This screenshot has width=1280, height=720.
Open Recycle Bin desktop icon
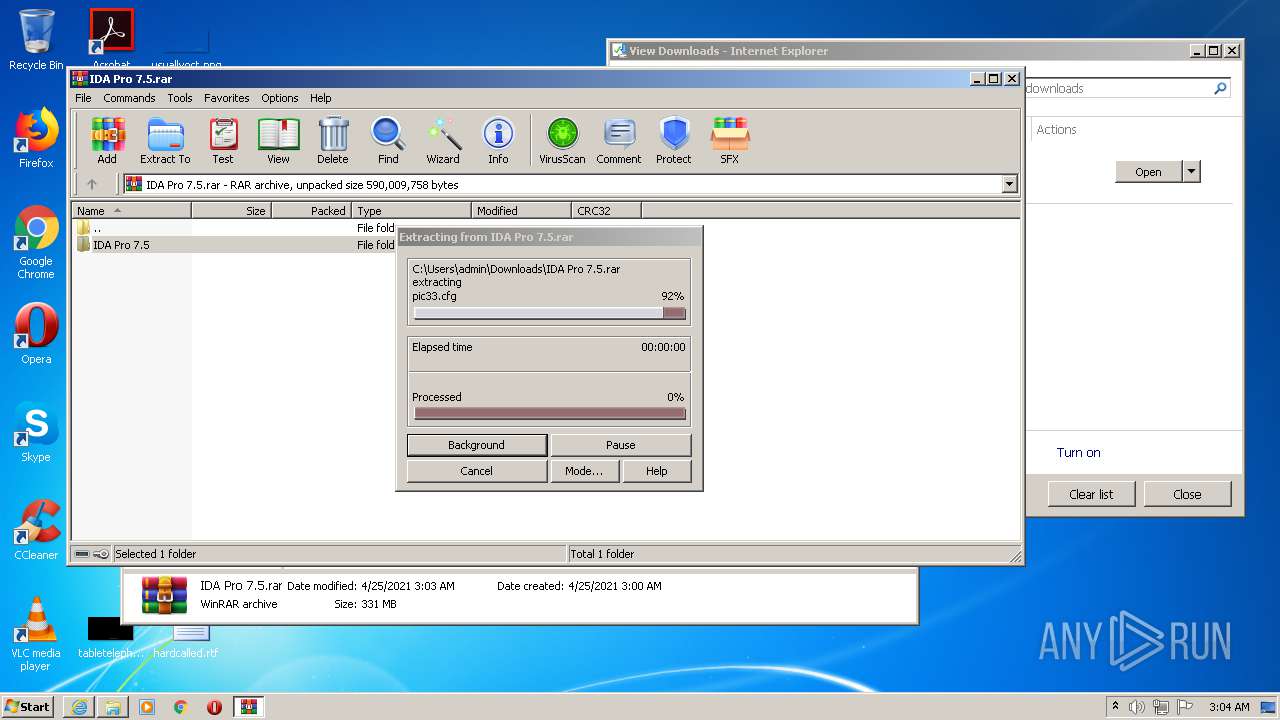36,40
